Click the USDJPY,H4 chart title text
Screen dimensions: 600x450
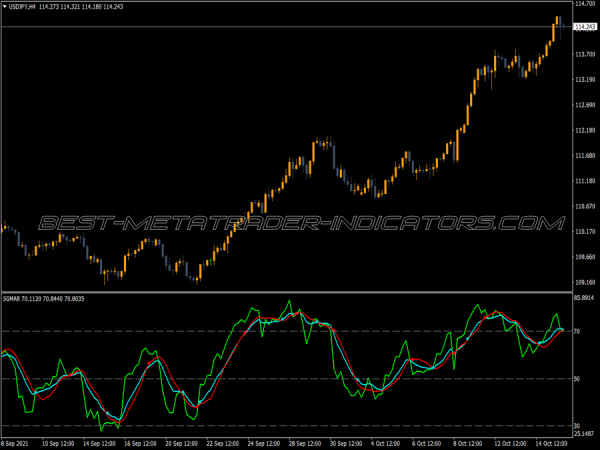[x=22, y=7]
